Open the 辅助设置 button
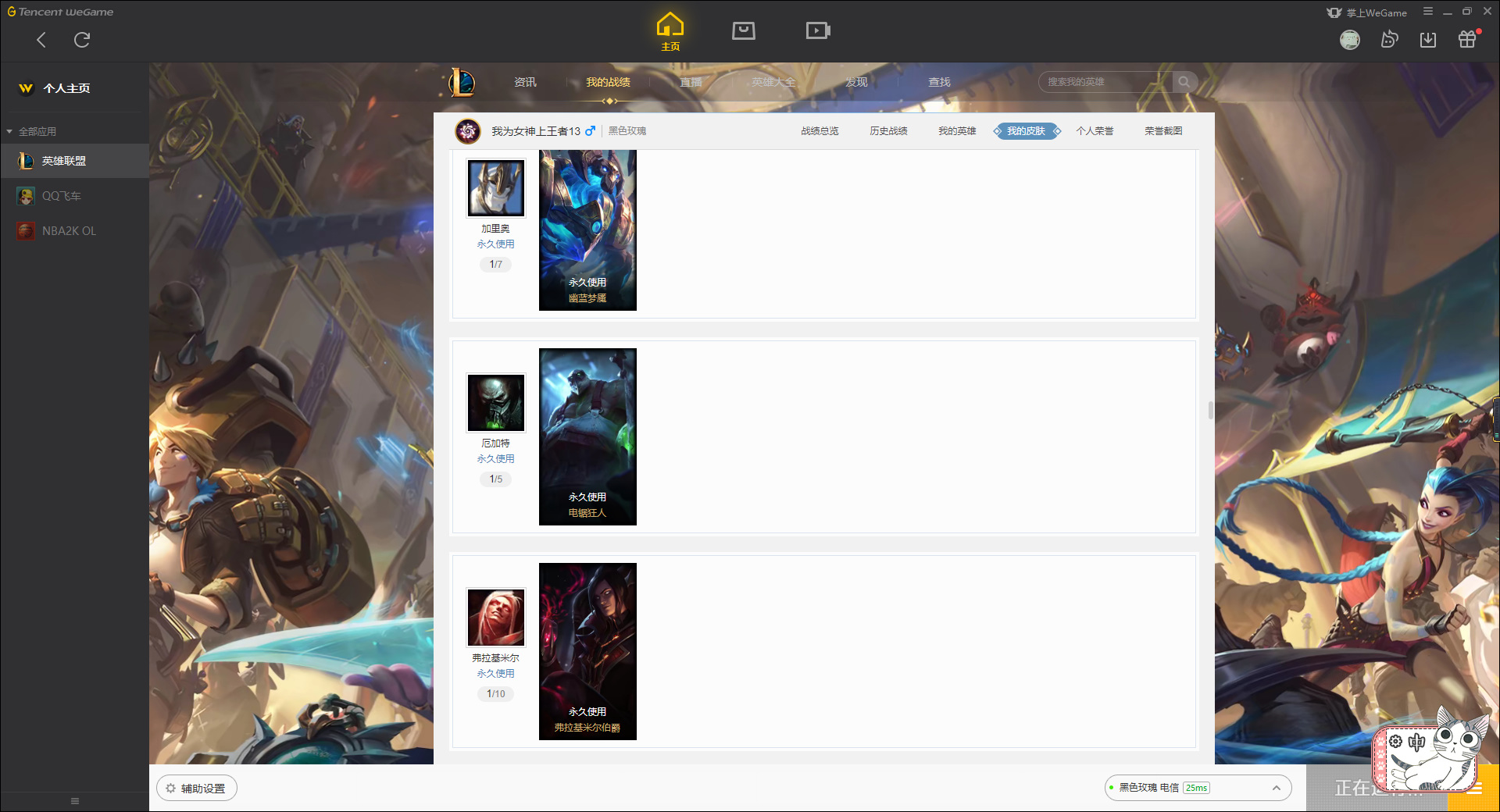Screen dimensions: 1500x812 click(x=197, y=789)
